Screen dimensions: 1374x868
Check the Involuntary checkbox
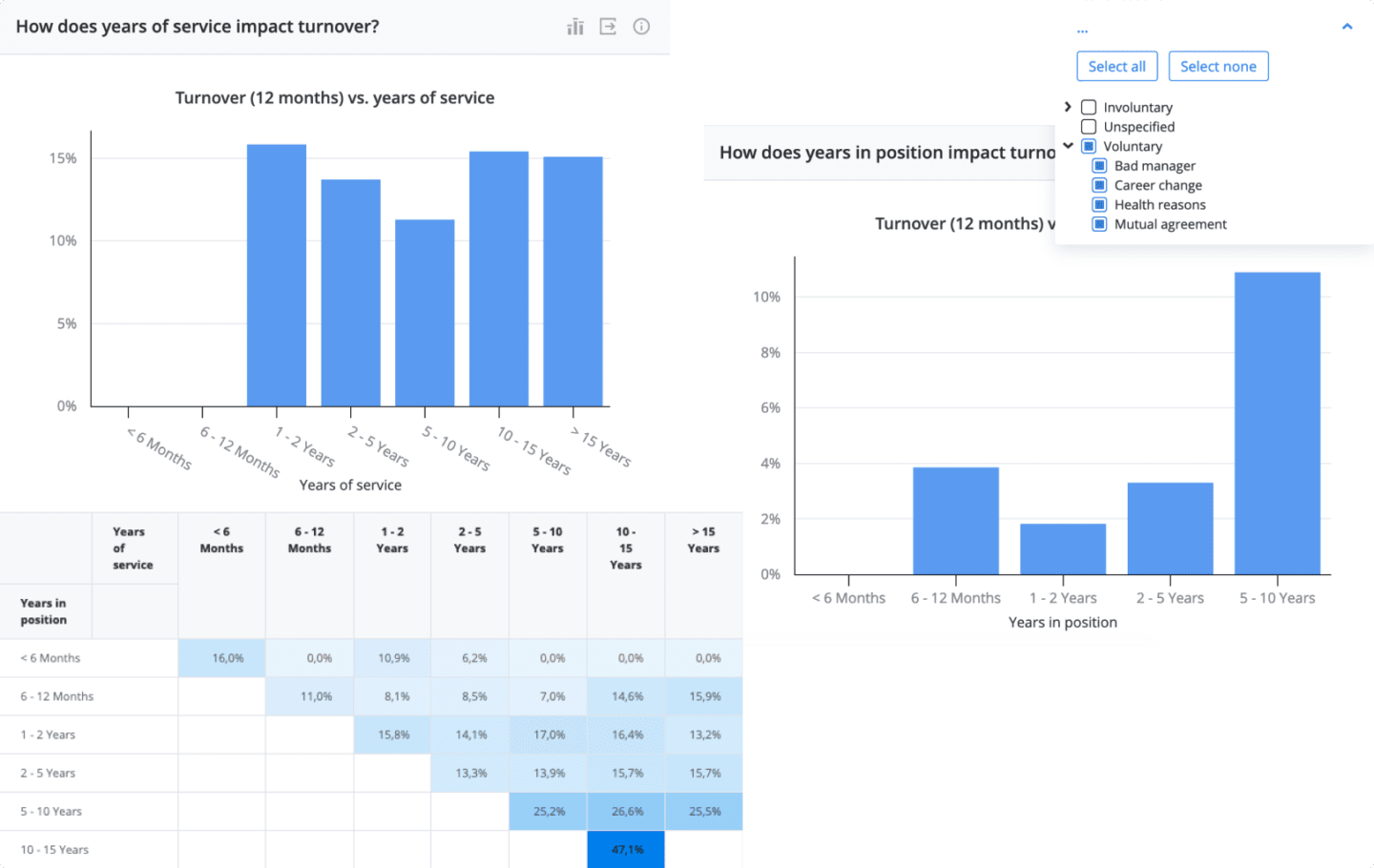tap(1088, 107)
